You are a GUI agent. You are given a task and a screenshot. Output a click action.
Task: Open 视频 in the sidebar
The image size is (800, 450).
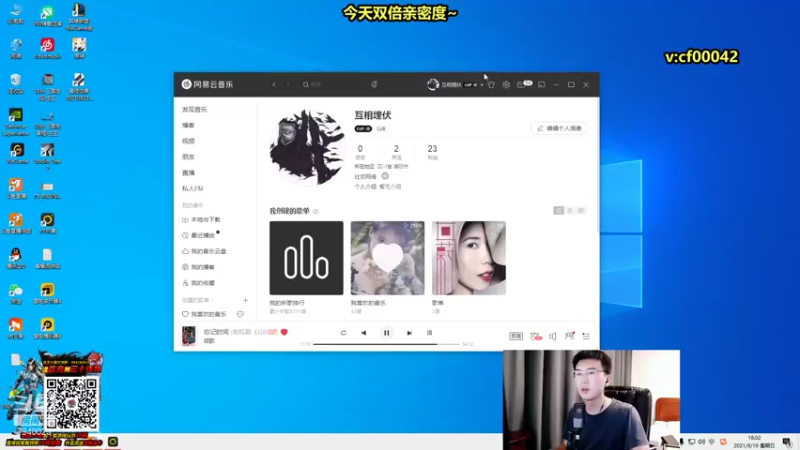pos(188,141)
